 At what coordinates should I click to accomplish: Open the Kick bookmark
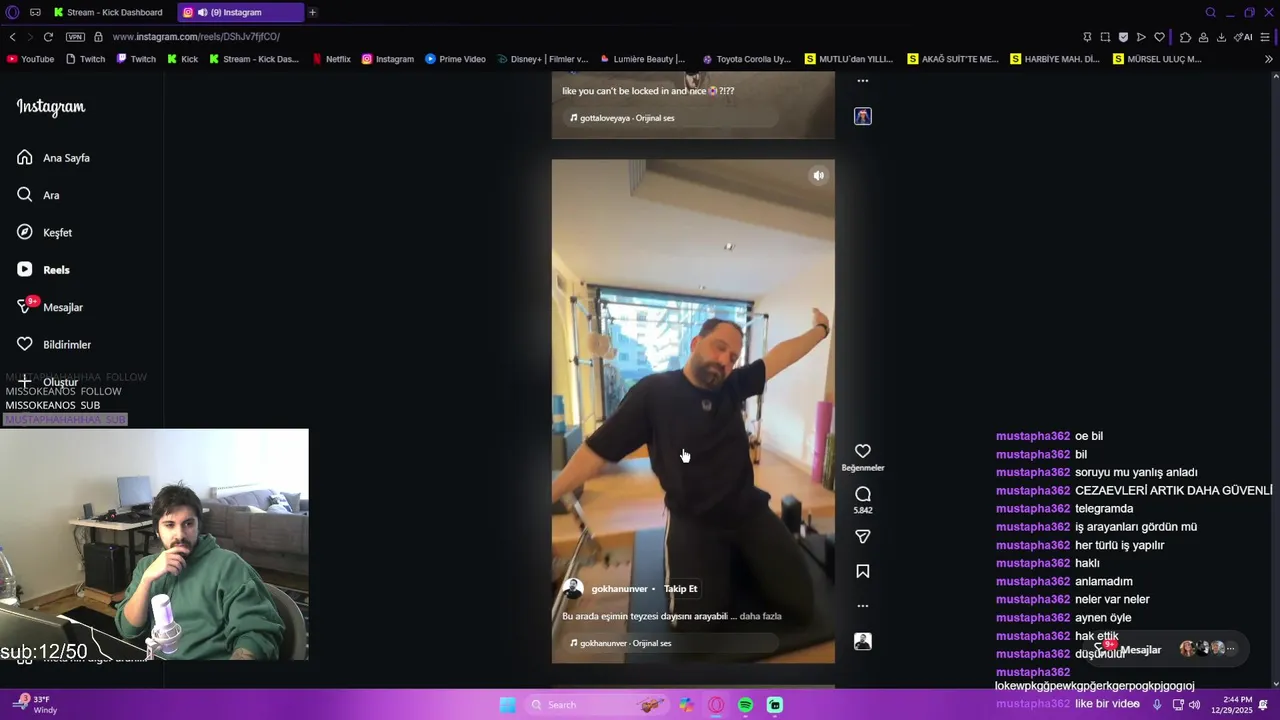(182, 59)
